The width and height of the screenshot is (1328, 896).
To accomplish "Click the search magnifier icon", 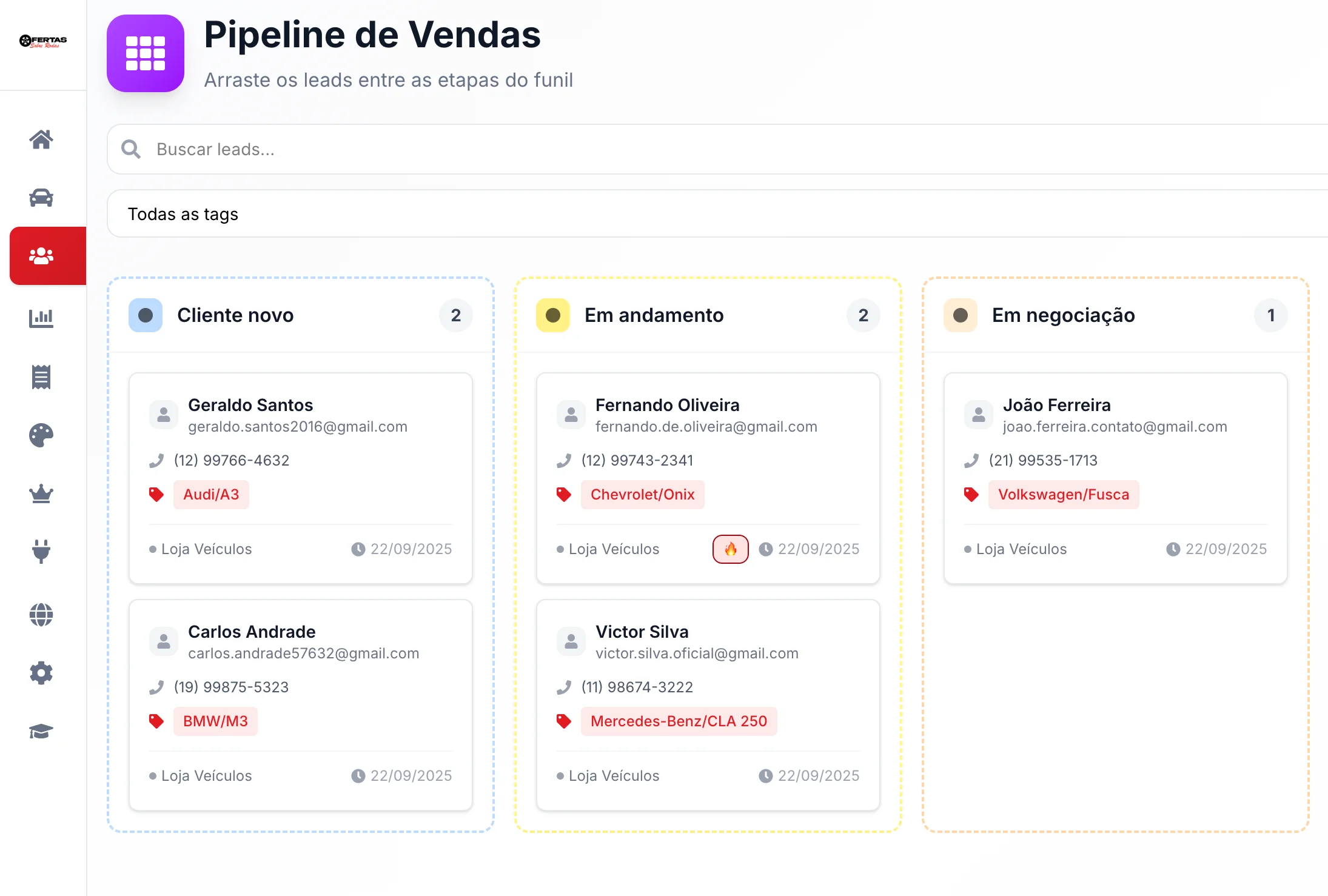I will [x=130, y=149].
